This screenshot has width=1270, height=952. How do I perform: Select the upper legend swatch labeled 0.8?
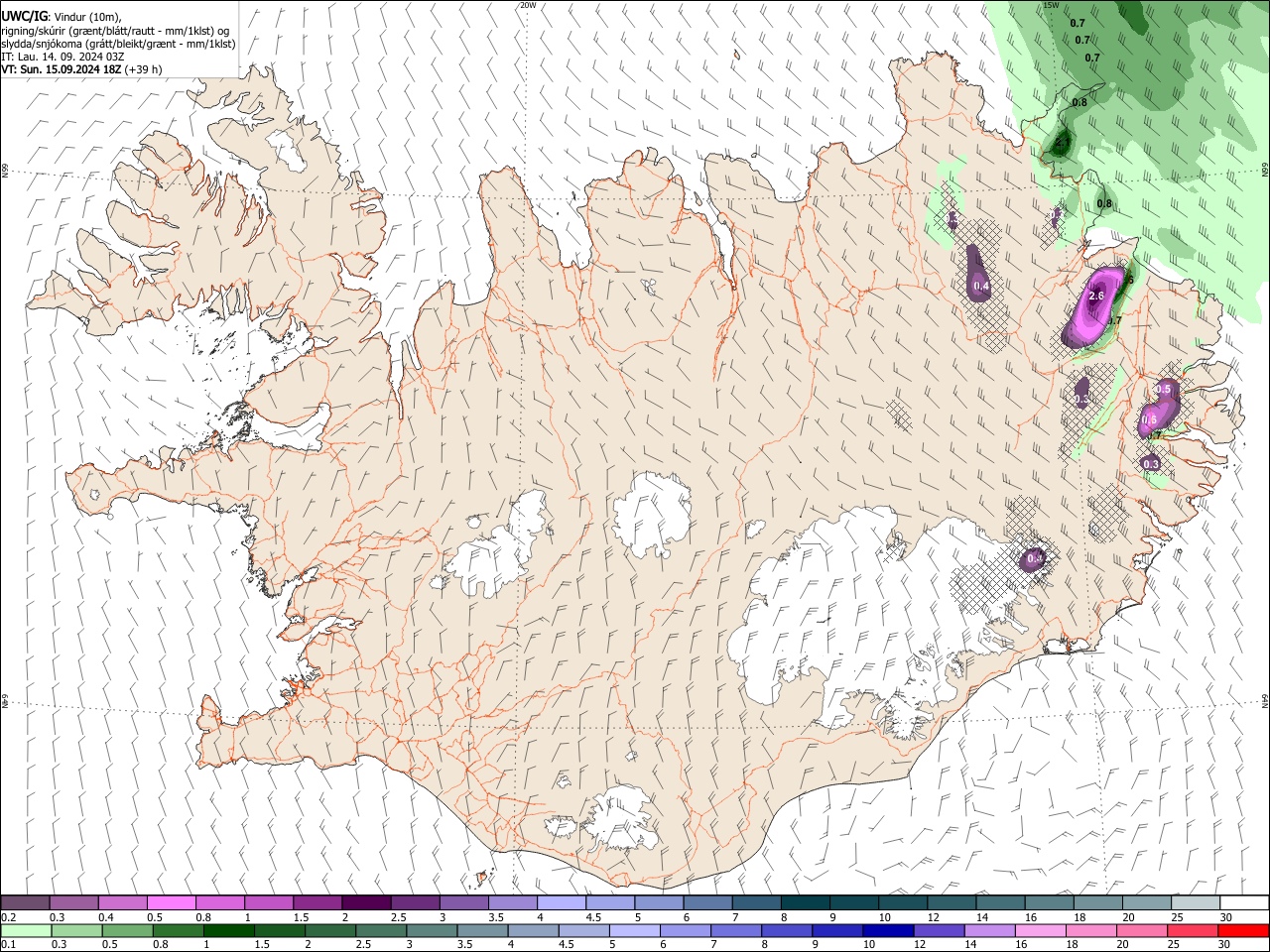[219, 903]
